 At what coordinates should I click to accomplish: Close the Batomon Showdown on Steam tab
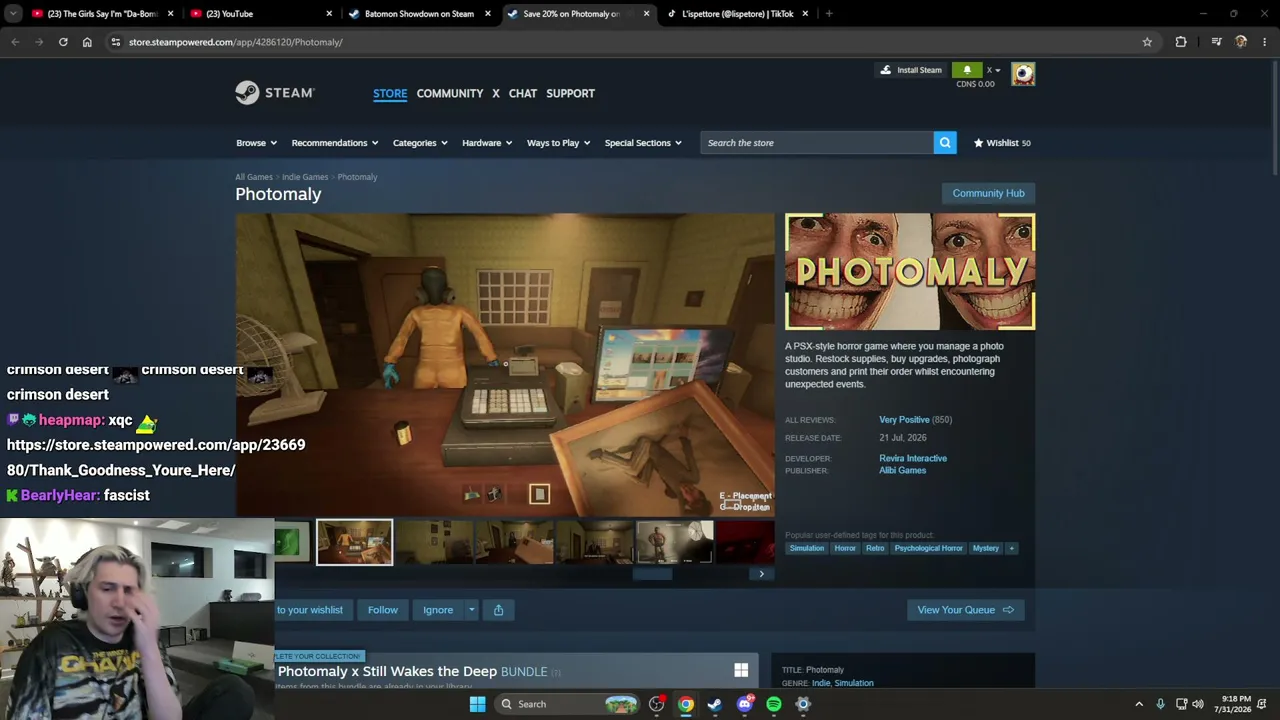[x=487, y=14]
